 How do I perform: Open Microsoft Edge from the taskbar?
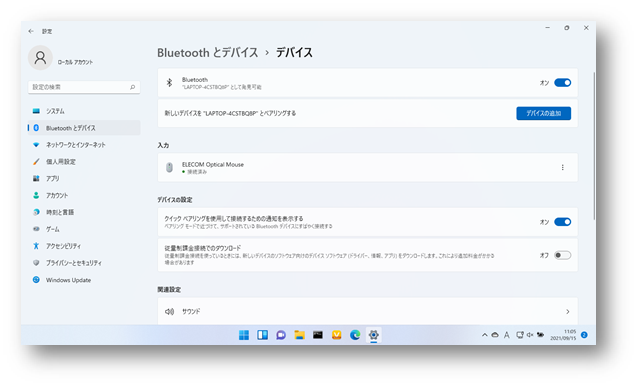click(355, 335)
